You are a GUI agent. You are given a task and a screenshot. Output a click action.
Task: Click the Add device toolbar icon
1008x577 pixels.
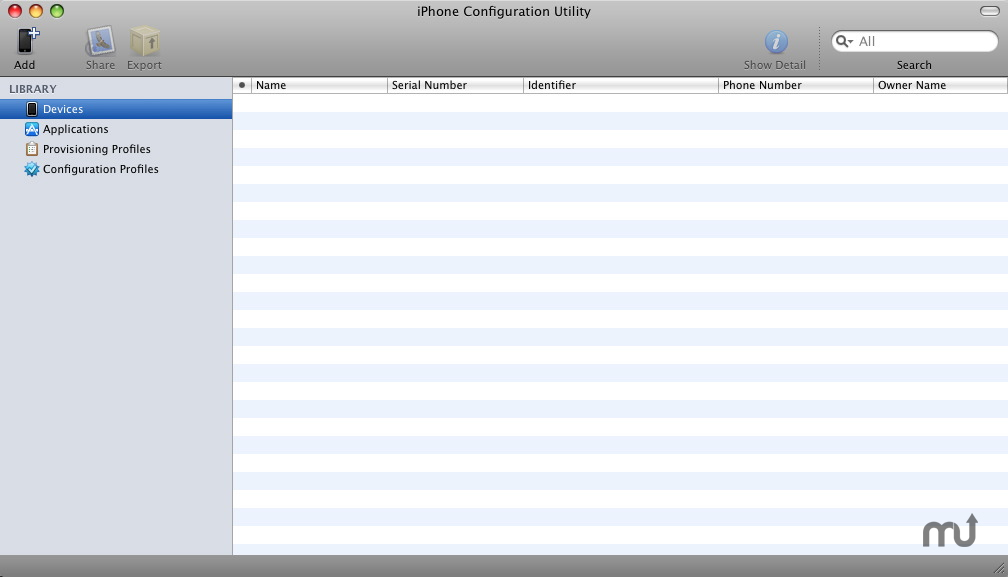click(x=27, y=41)
